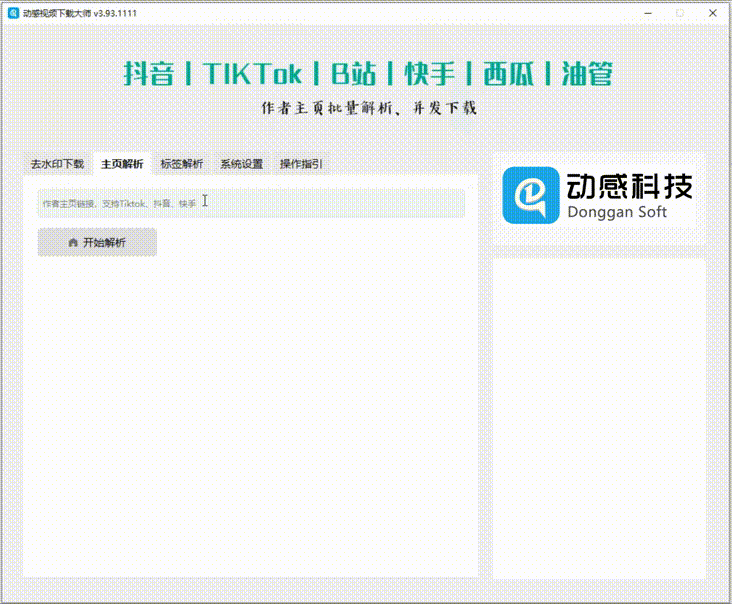The width and height of the screenshot is (732, 604).
Task: Close the application window
Action: click(x=713, y=13)
